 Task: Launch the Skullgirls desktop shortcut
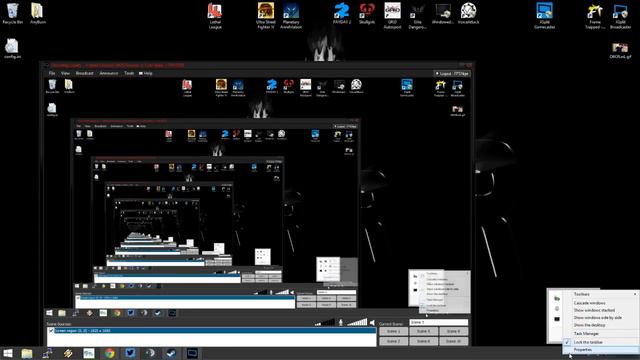[367, 13]
